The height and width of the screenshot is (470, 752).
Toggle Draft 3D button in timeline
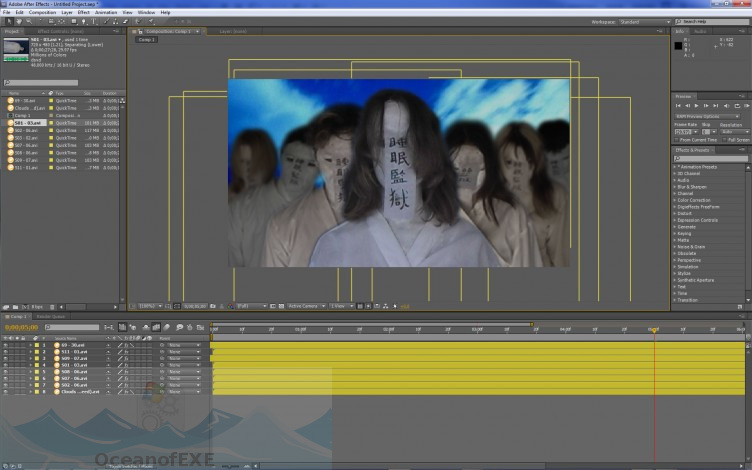tap(133, 328)
